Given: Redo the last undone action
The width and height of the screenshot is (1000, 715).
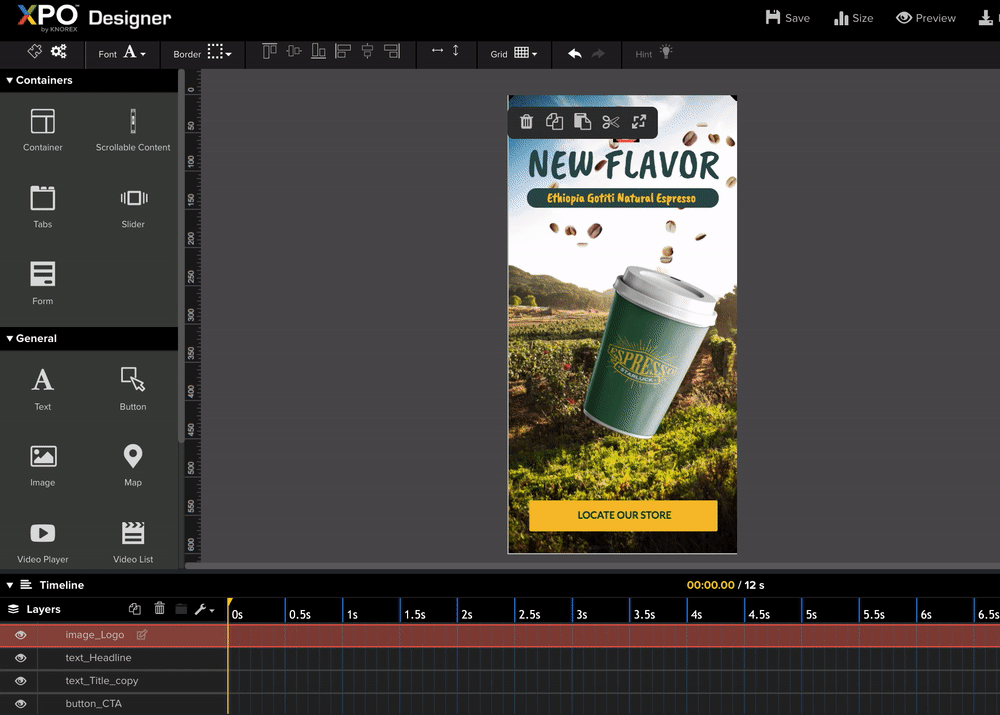Looking at the screenshot, I should (x=598, y=54).
